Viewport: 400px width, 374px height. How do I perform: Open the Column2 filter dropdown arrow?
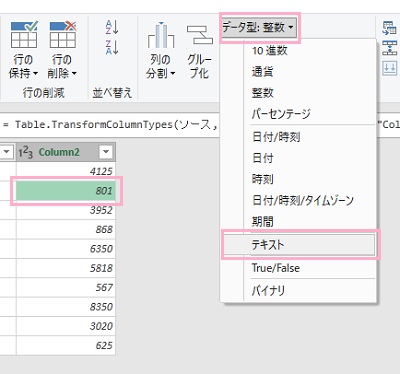point(106,152)
